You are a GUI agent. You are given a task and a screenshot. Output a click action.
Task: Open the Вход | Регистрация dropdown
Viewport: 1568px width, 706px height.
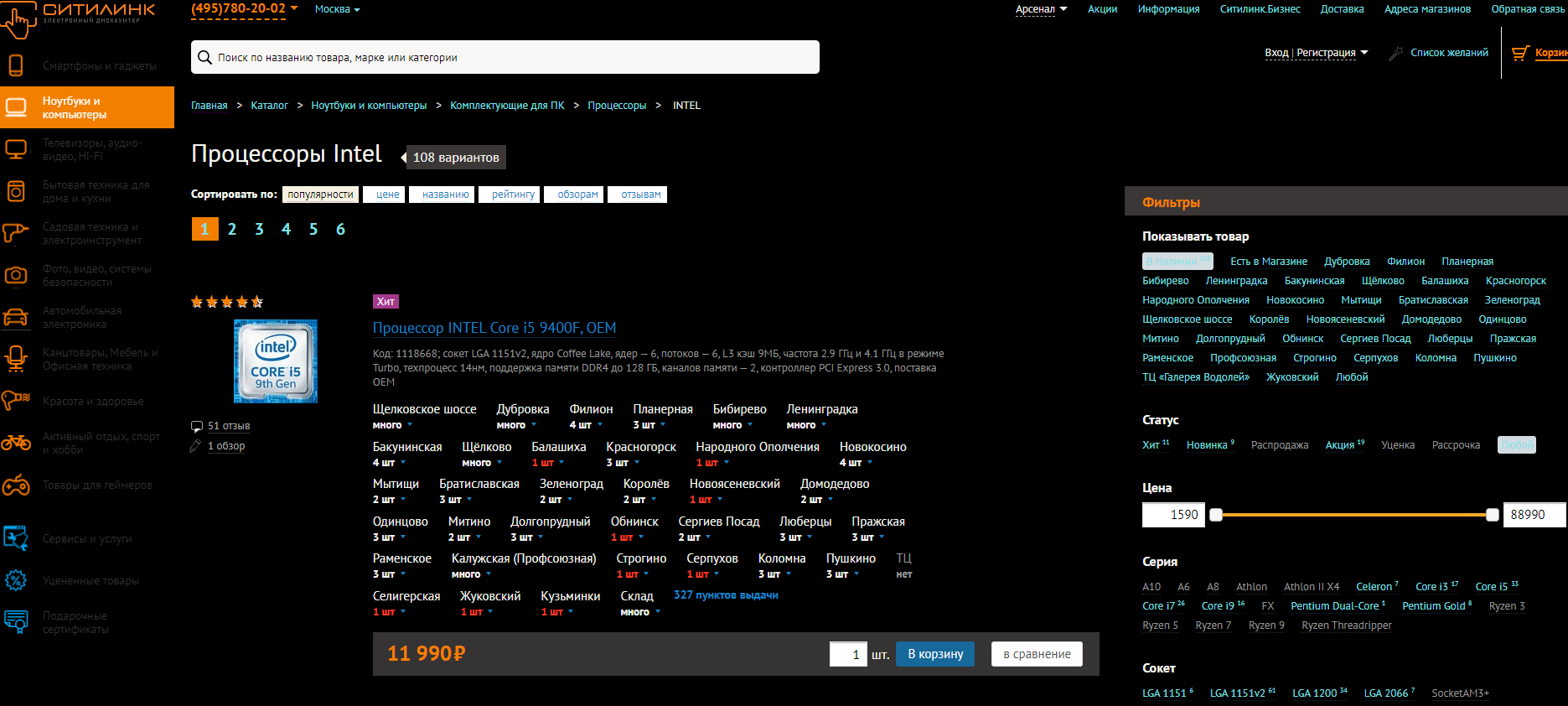coord(1317,53)
